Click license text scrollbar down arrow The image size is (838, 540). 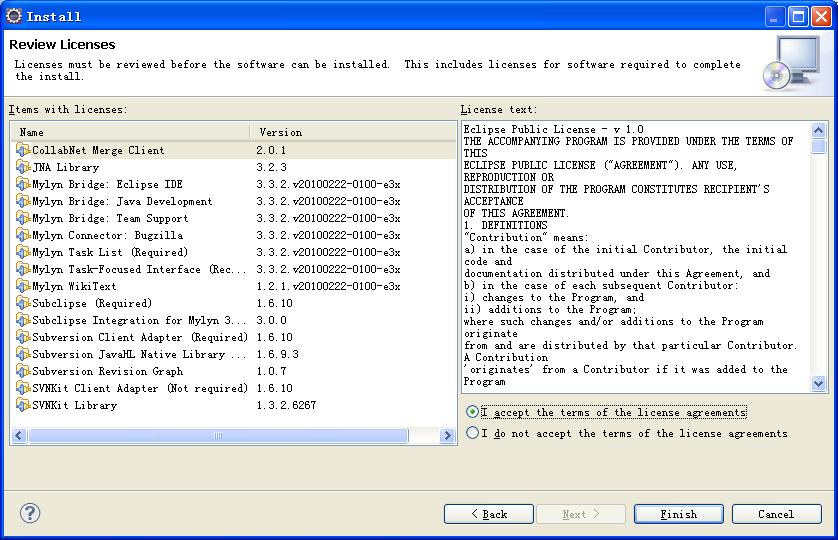[x=818, y=383]
